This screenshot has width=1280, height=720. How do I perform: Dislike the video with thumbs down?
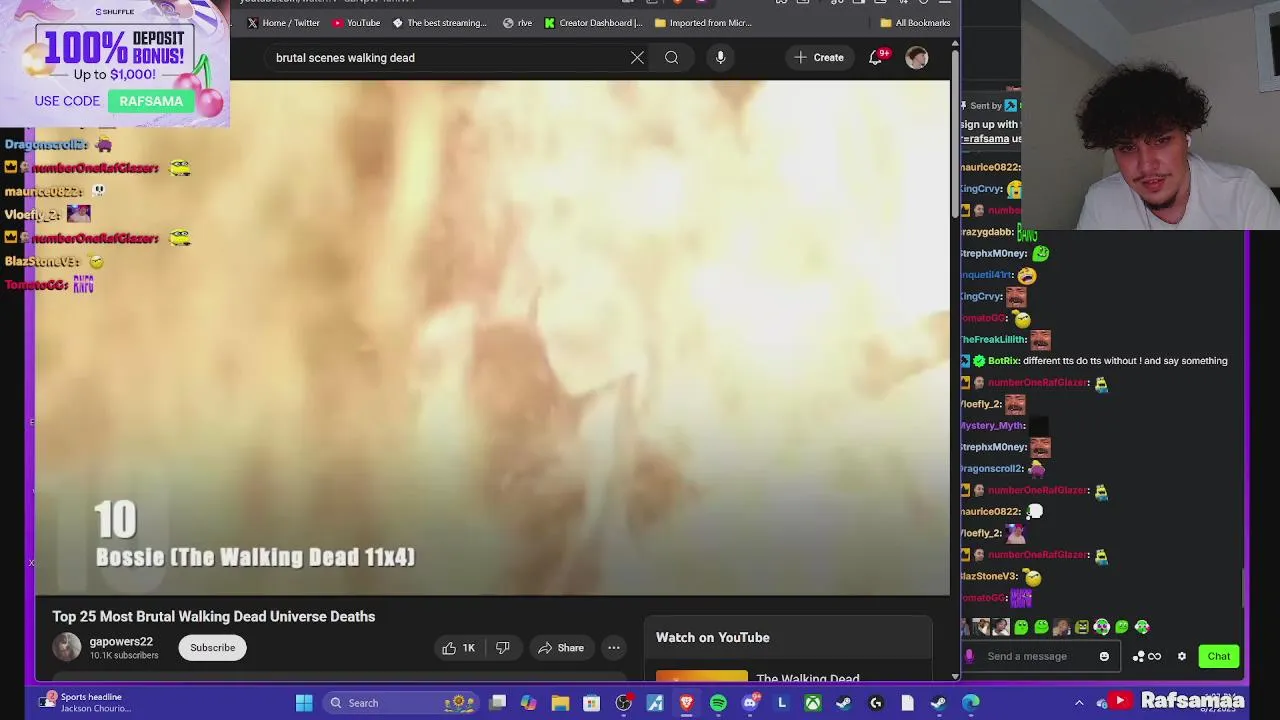pos(503,648)
